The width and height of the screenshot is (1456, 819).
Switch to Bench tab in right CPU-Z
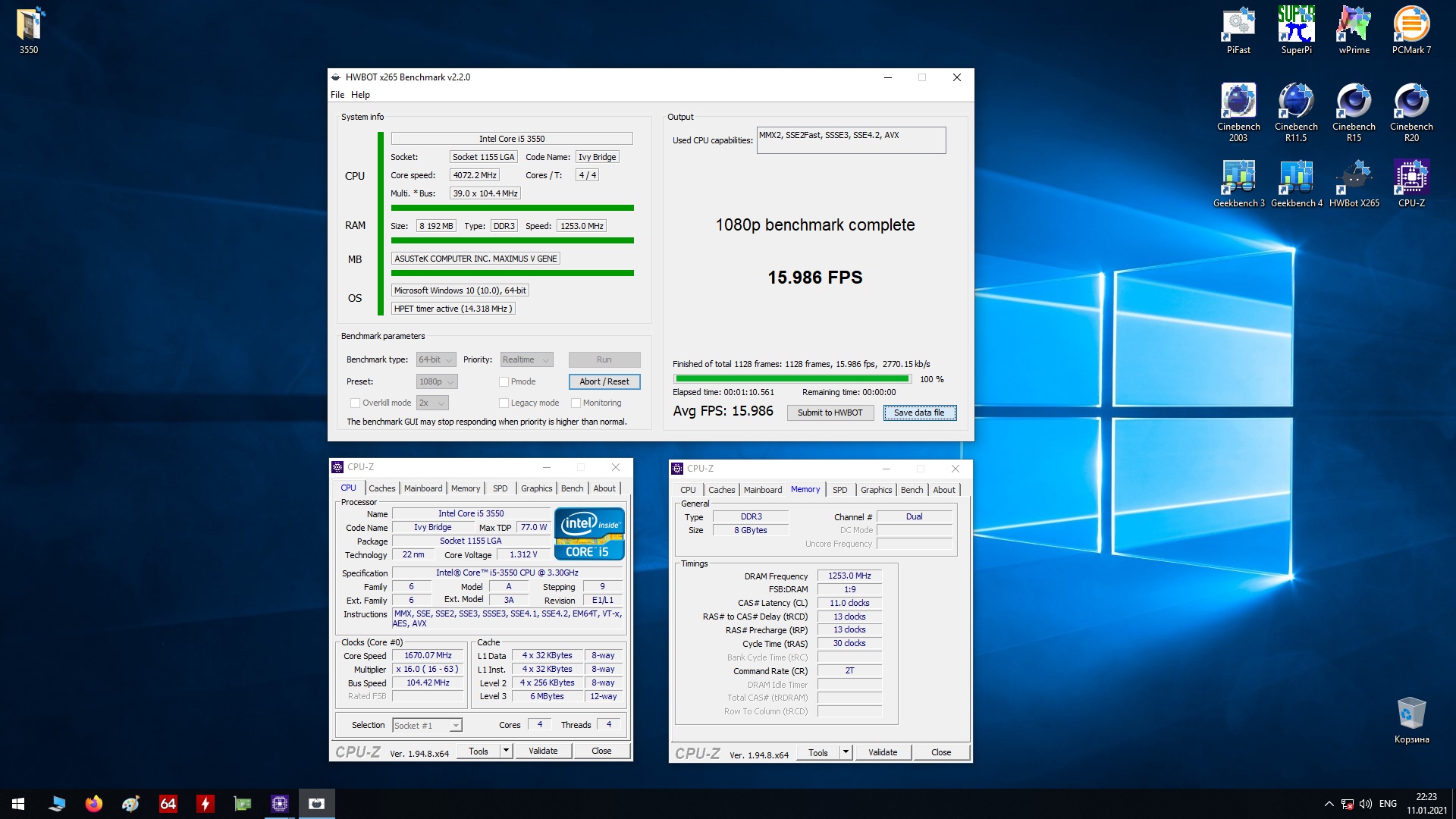[912, 490]
